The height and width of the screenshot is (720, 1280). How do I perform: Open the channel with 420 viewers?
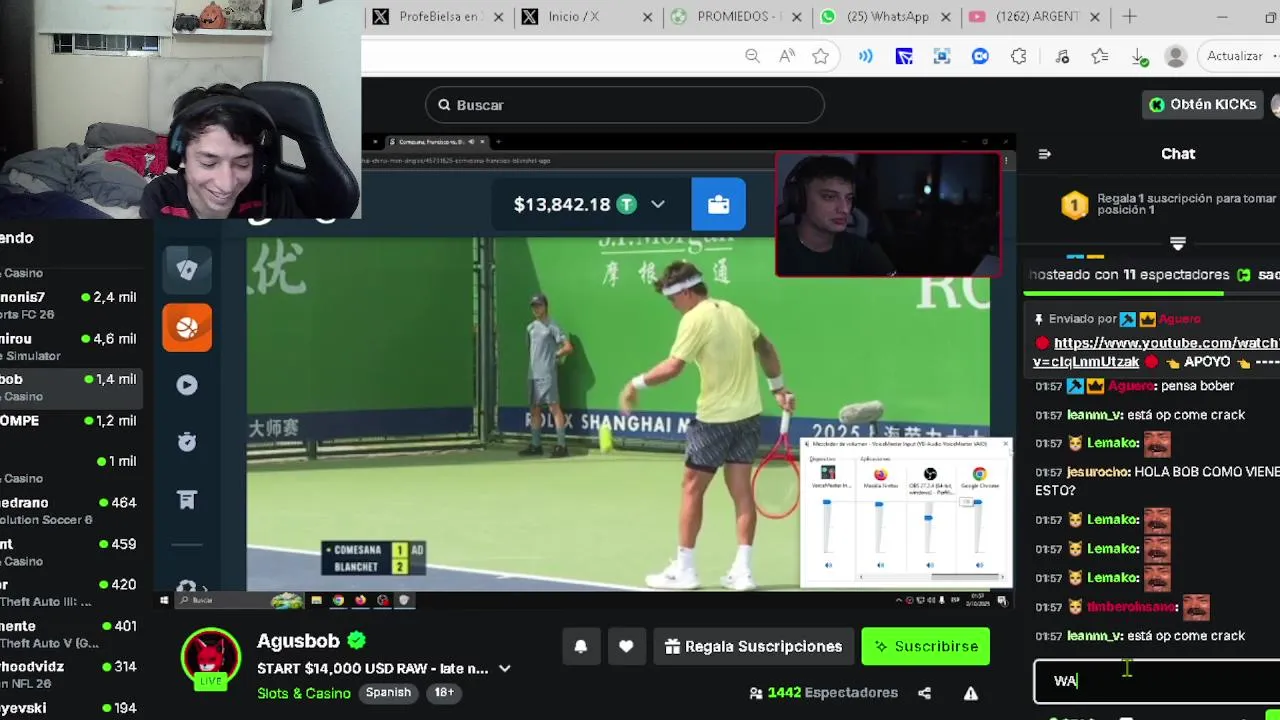70,592
